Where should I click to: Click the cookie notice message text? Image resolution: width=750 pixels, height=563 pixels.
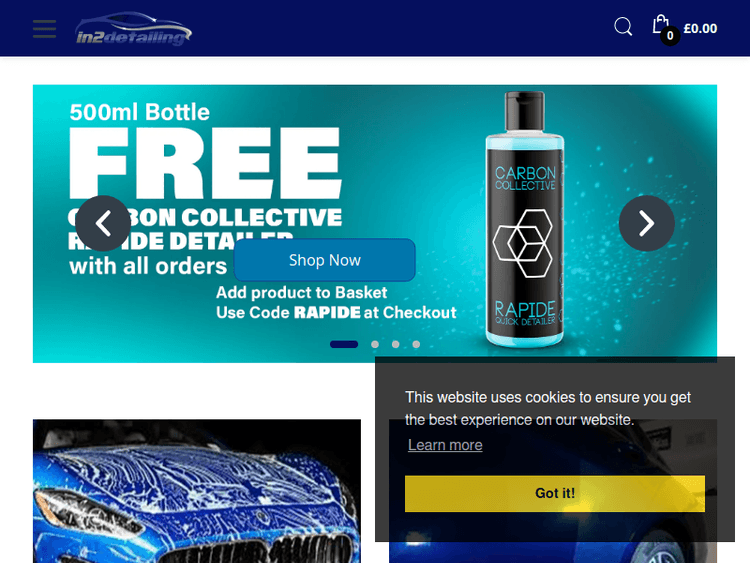(x=548, y=408)
